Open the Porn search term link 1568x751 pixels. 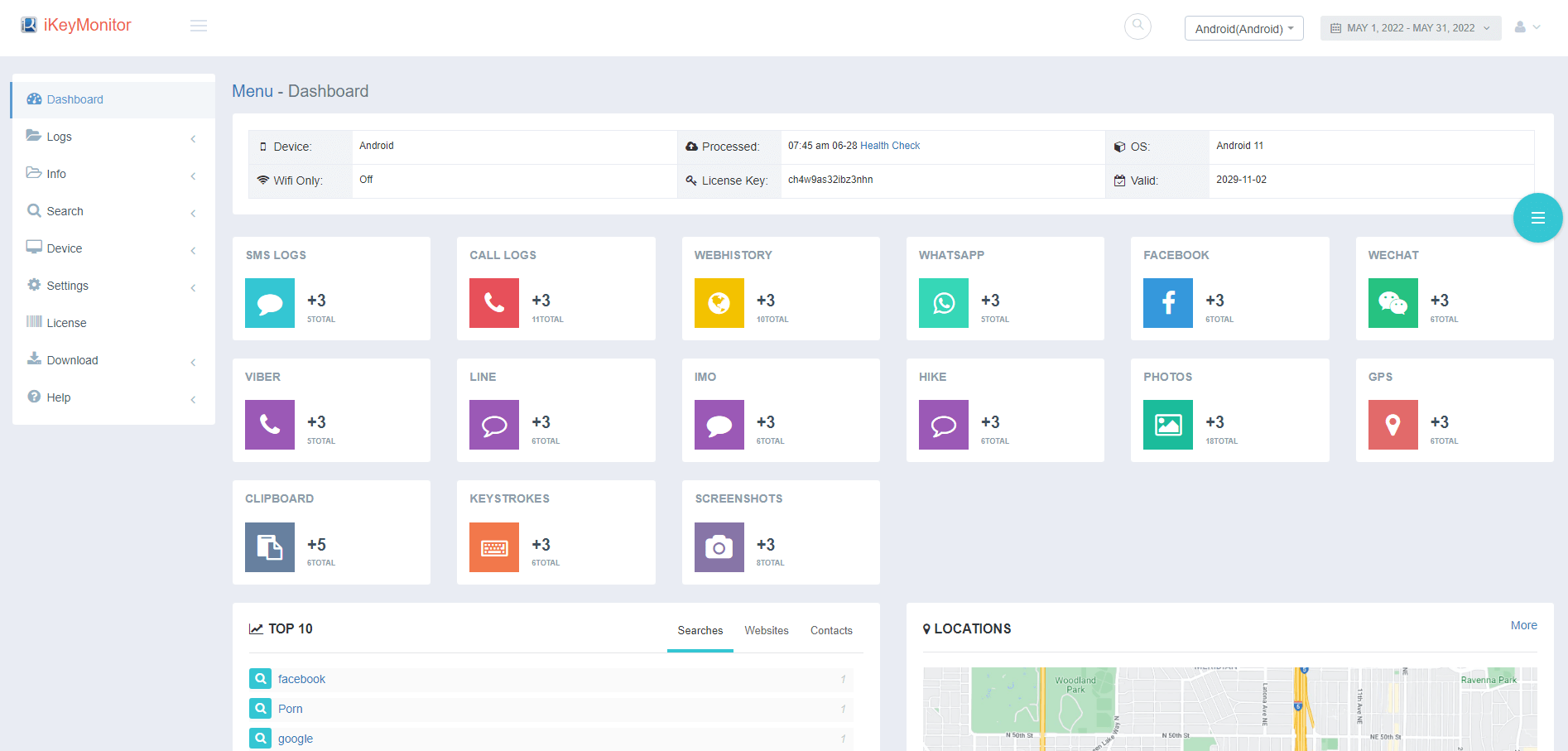coord(291,709)
